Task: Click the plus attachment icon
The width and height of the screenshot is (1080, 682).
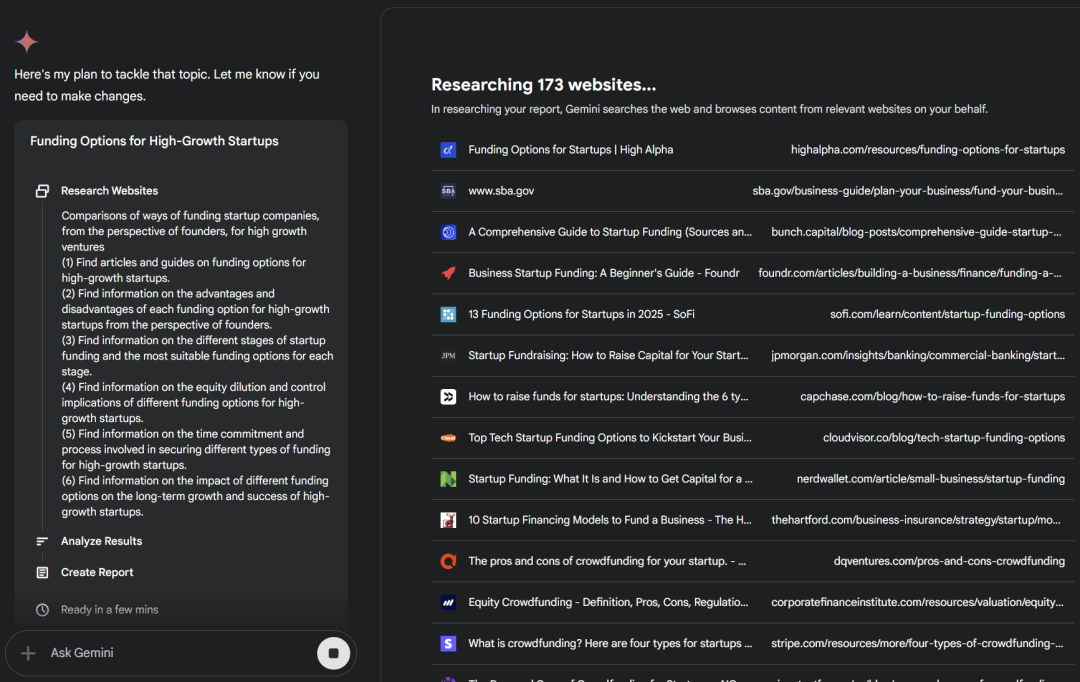Action: (x=28, y=653)
